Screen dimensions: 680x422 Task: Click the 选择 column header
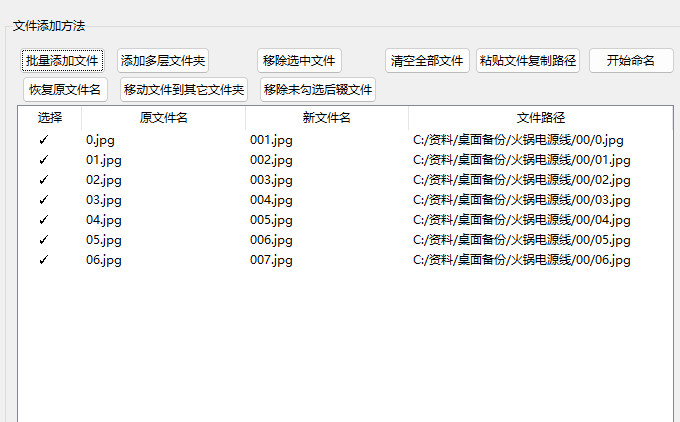pyautogui.click(x=50, y=118)
